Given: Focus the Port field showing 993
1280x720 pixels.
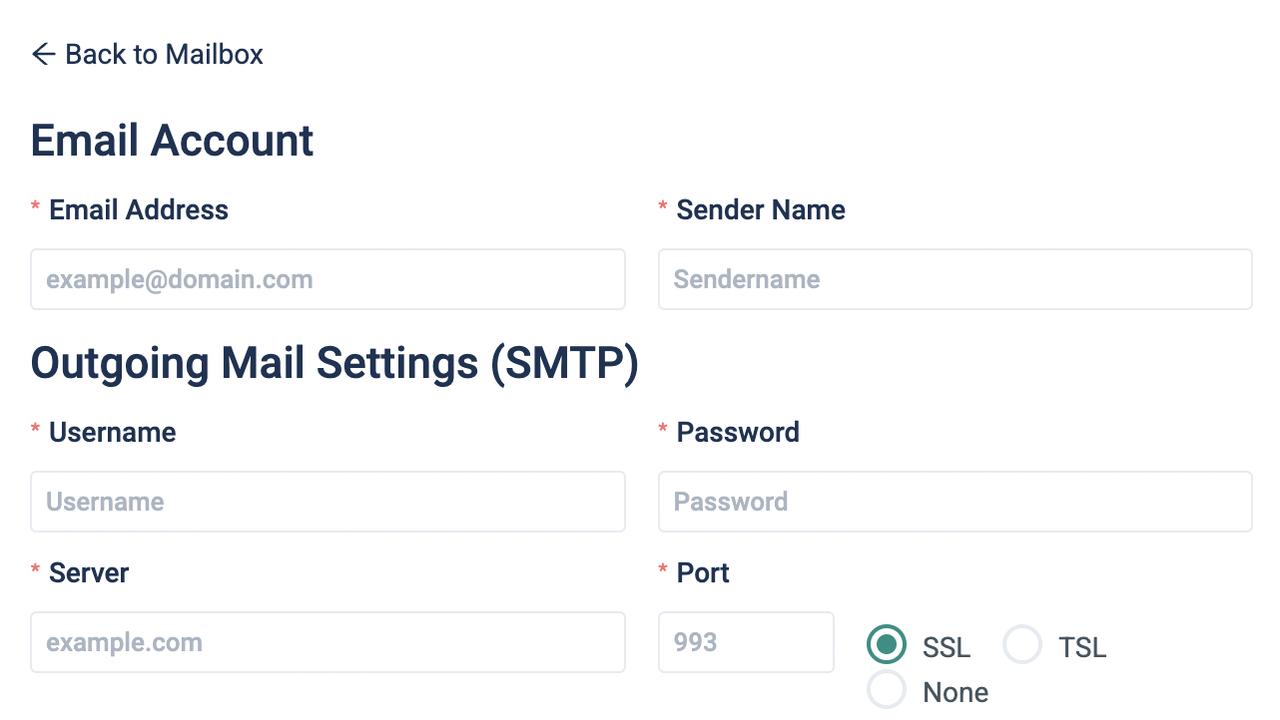Looking at the screenshot, I should [x=746, y=642].
